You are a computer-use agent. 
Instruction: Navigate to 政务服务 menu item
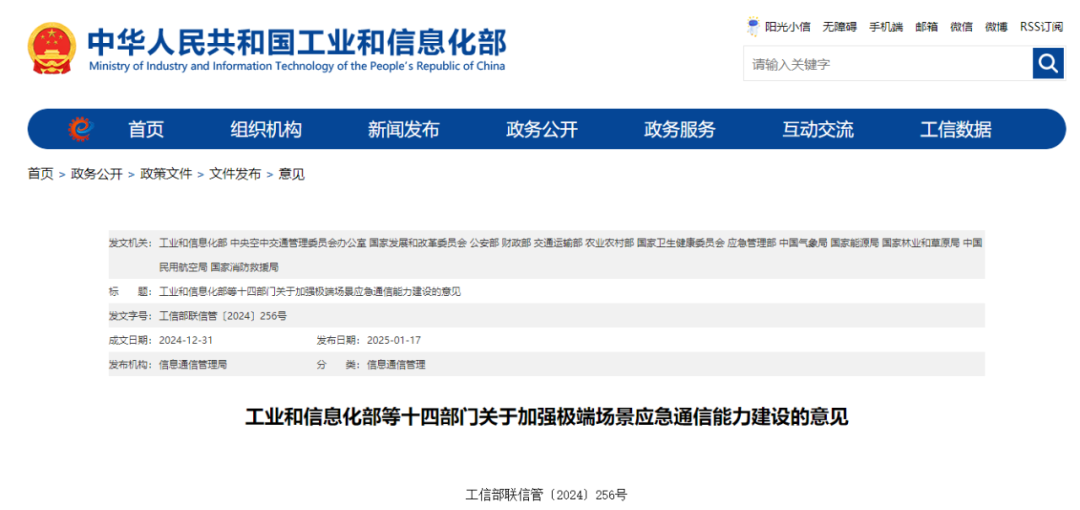(680, 129)
